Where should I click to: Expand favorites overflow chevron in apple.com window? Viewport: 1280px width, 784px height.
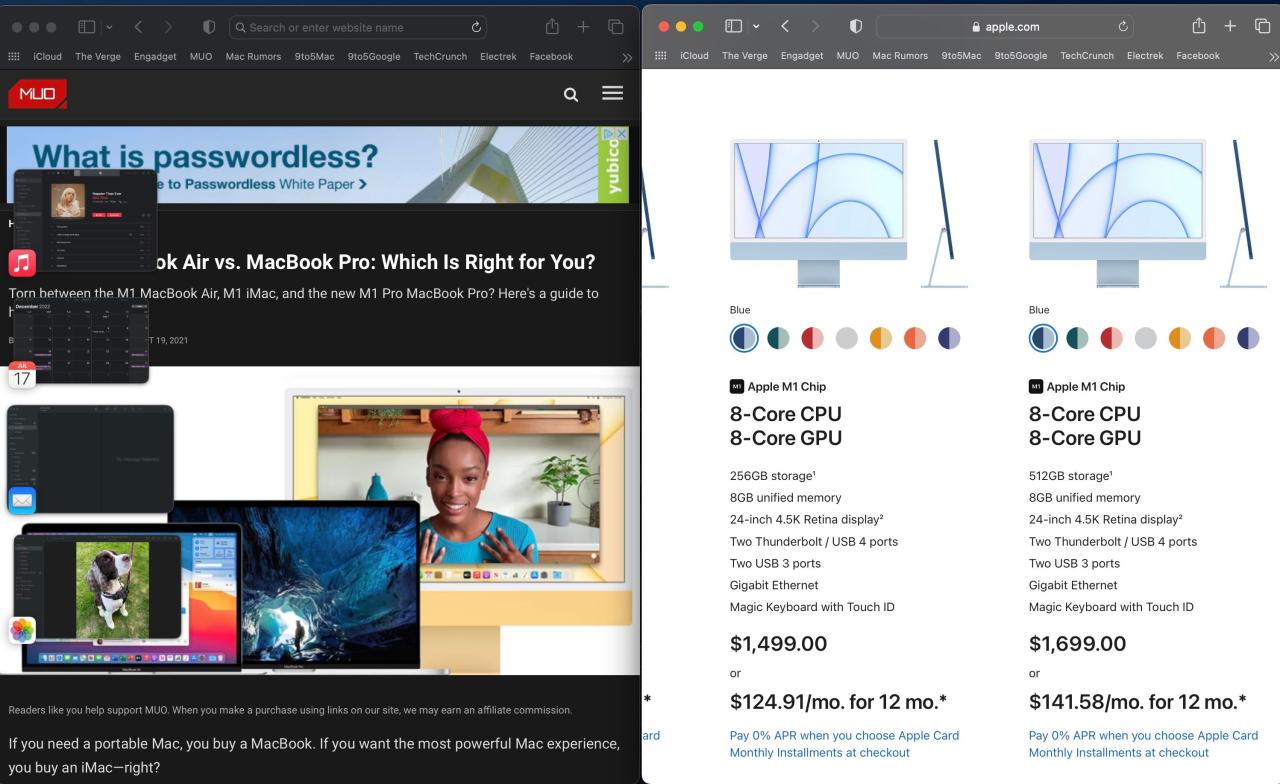coord(1273,57)
